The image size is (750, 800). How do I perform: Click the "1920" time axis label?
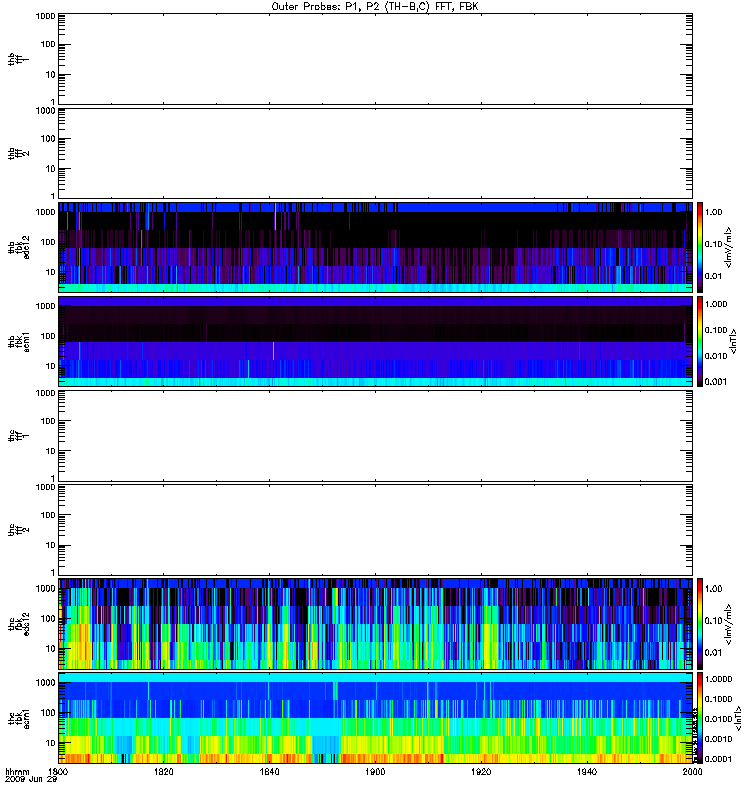[481, 772]
